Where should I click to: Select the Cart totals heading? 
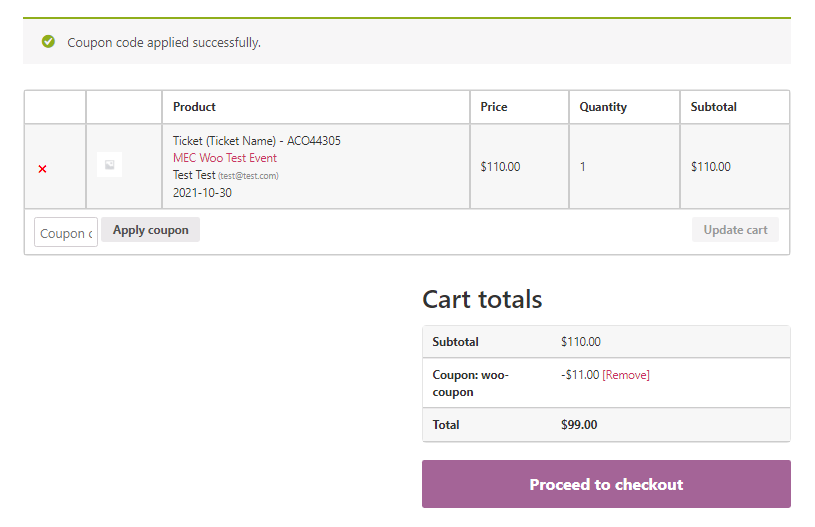click(482, 299)
